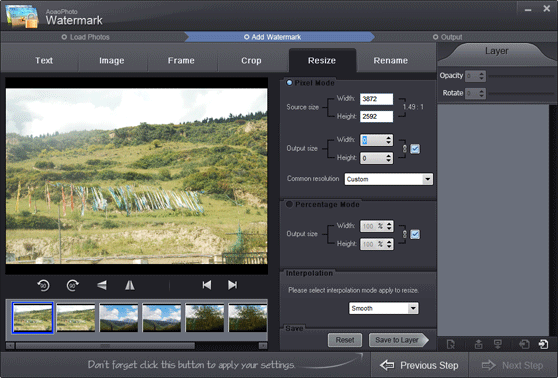The image size is (558, 378).
Task: Click the pixel output Width spinner arrows
Action: pyautogui.click(x=389, y=140)
